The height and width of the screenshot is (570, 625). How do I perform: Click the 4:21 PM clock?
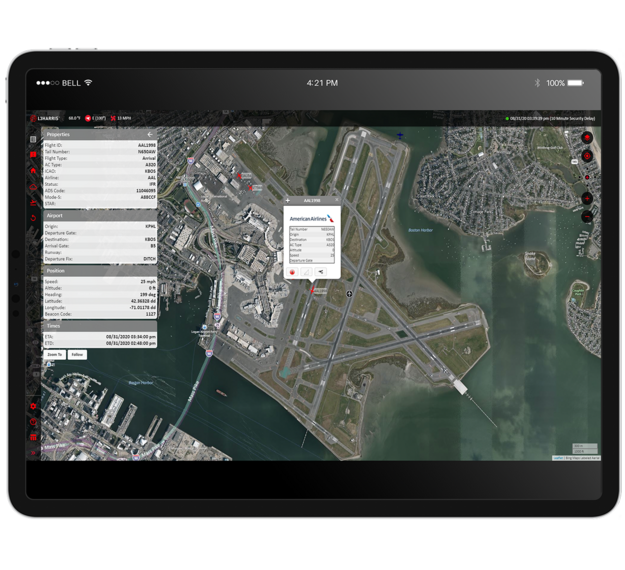(322, 83)
